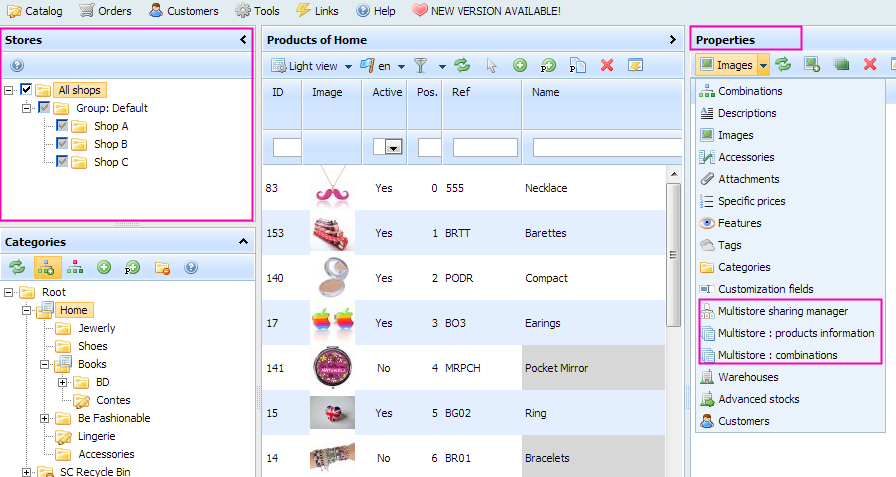The width and height of the screenshot is (896, 477).
Task: Expand the Be Fashionable category node
Action: [x=45, y=418]
